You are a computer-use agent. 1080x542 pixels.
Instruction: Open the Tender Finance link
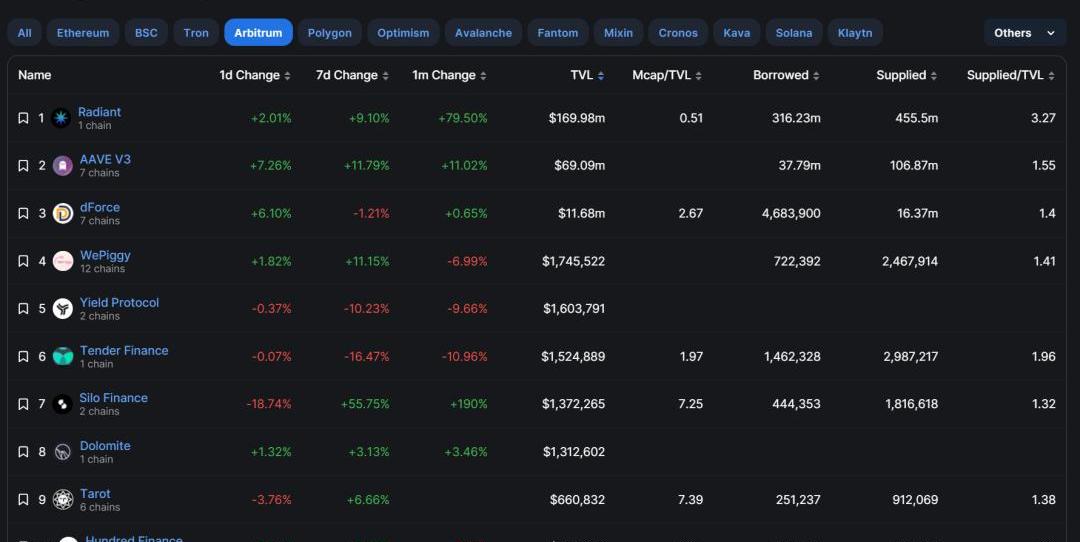[x=124, y=350]
